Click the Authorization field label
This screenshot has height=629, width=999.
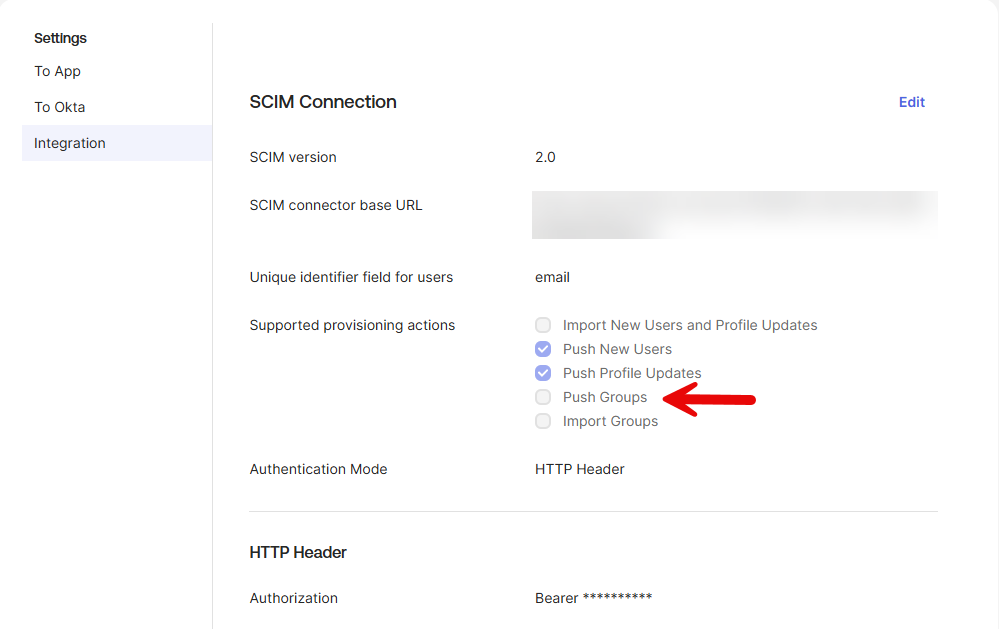point(294,598)
